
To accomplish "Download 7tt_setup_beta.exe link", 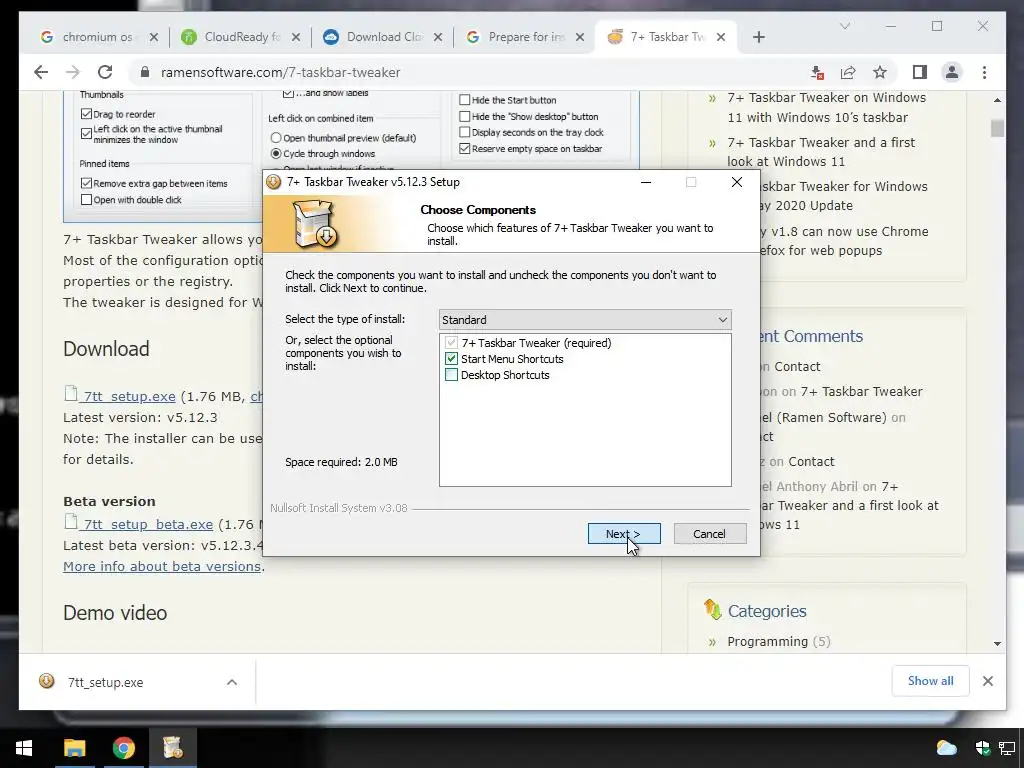I will tap(148, 524).
